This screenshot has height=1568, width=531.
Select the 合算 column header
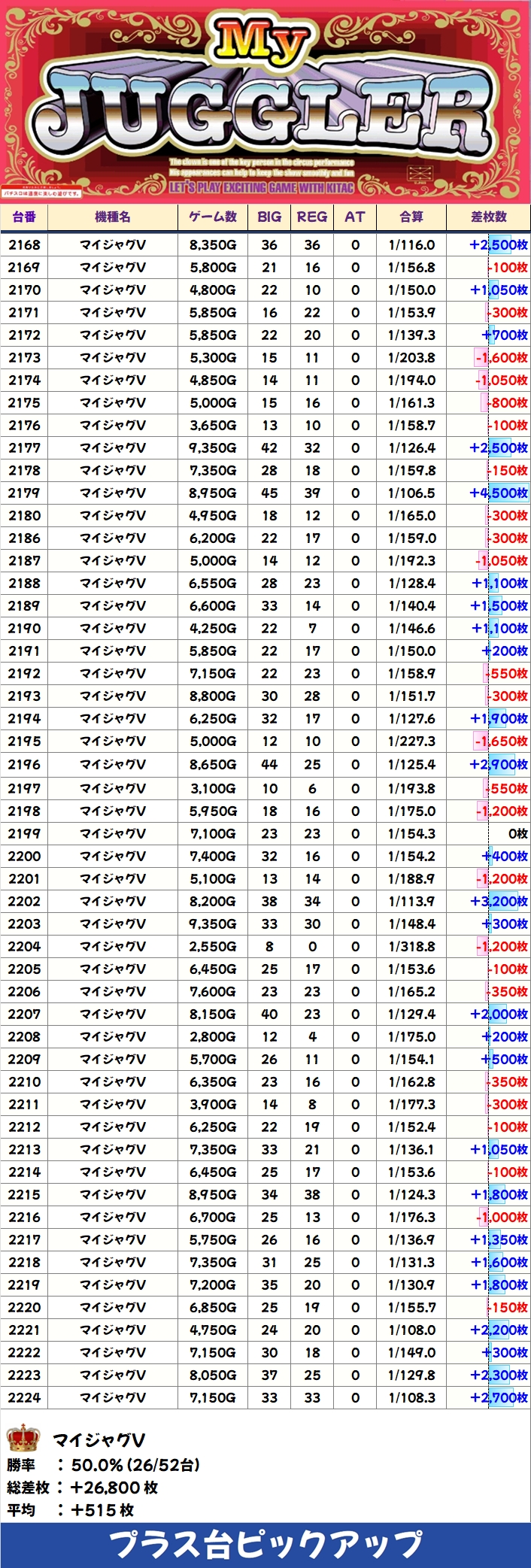pos(411,217)
